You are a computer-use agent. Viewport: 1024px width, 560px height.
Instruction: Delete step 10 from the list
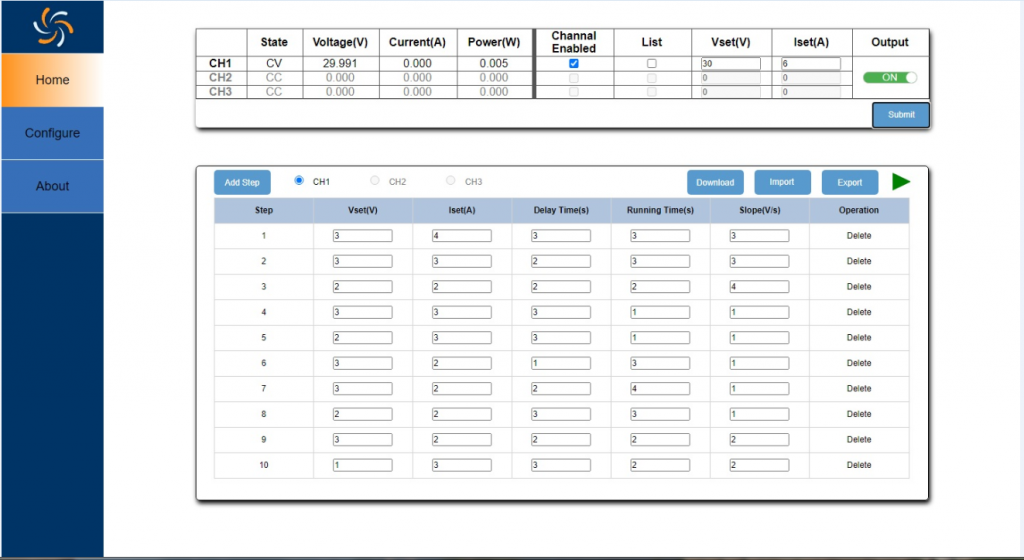point(858,465)
